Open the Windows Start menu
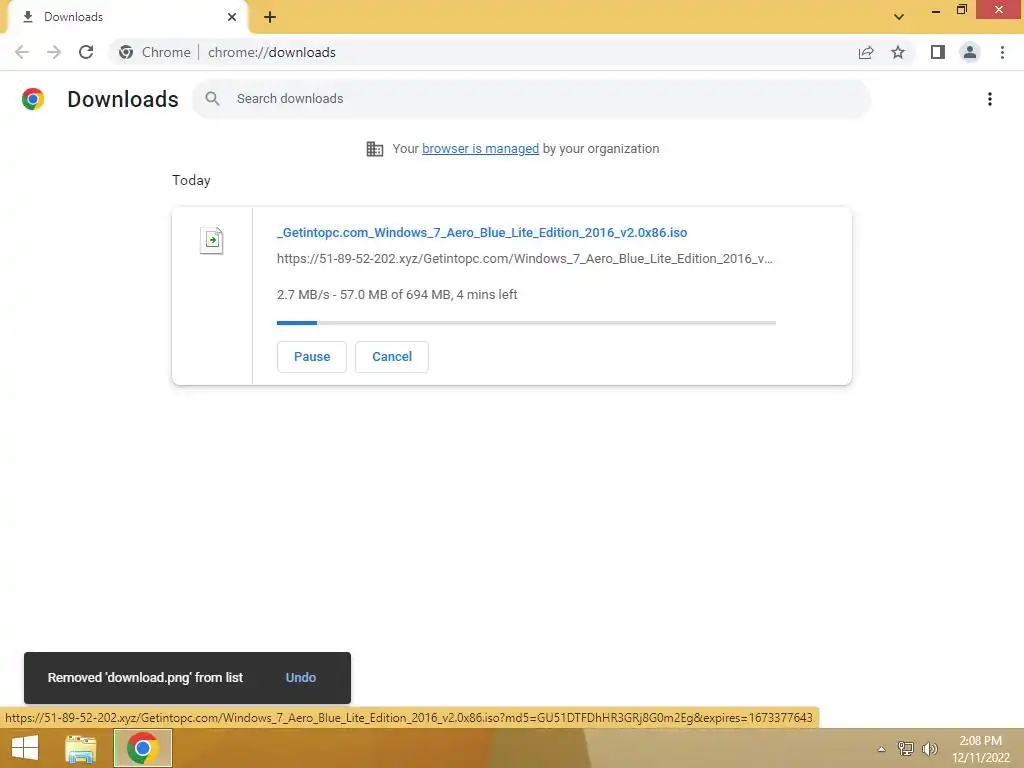 coord(25,748)
